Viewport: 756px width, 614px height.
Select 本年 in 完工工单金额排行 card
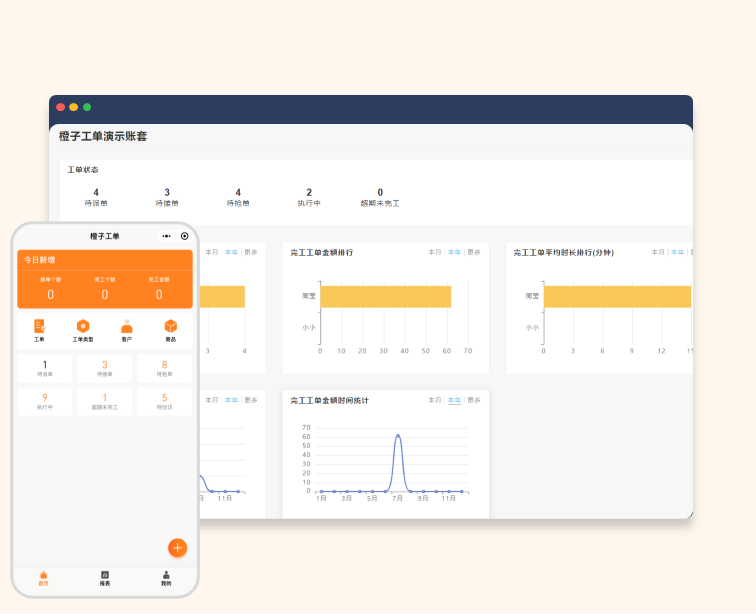coord(454,252)
